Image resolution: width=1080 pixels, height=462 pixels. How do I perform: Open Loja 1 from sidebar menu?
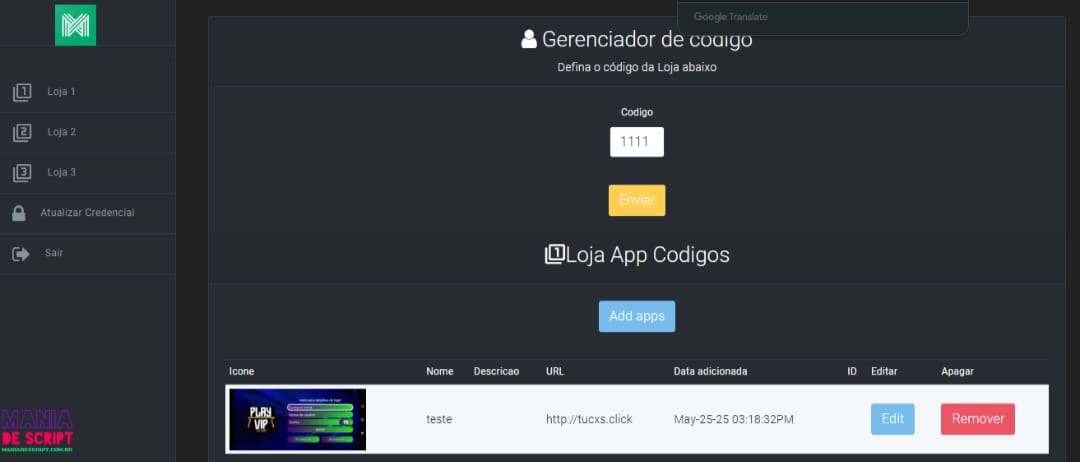(x=61, y=92)
